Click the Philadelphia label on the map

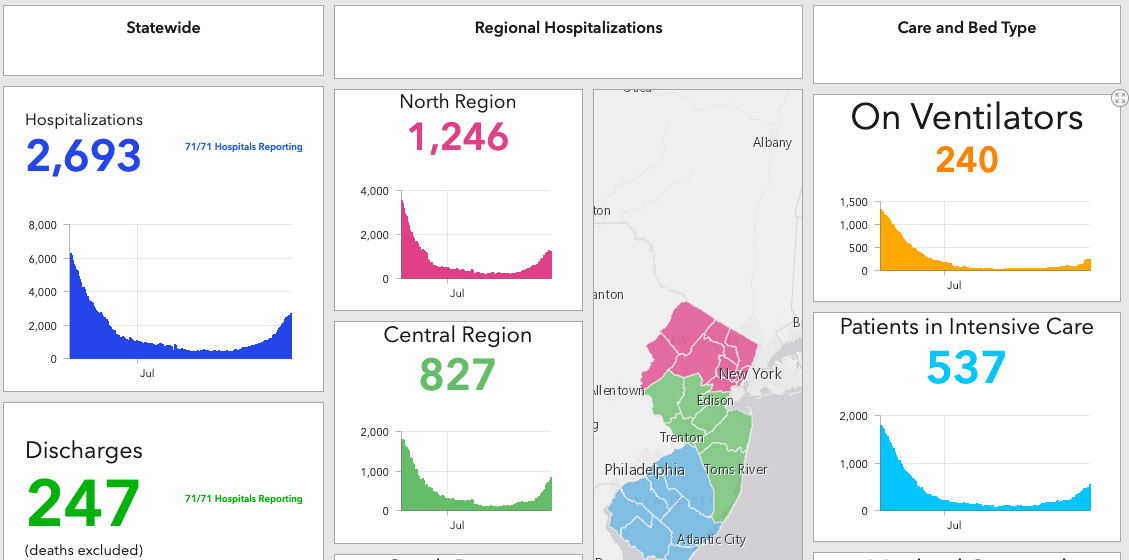coord(644,470)
